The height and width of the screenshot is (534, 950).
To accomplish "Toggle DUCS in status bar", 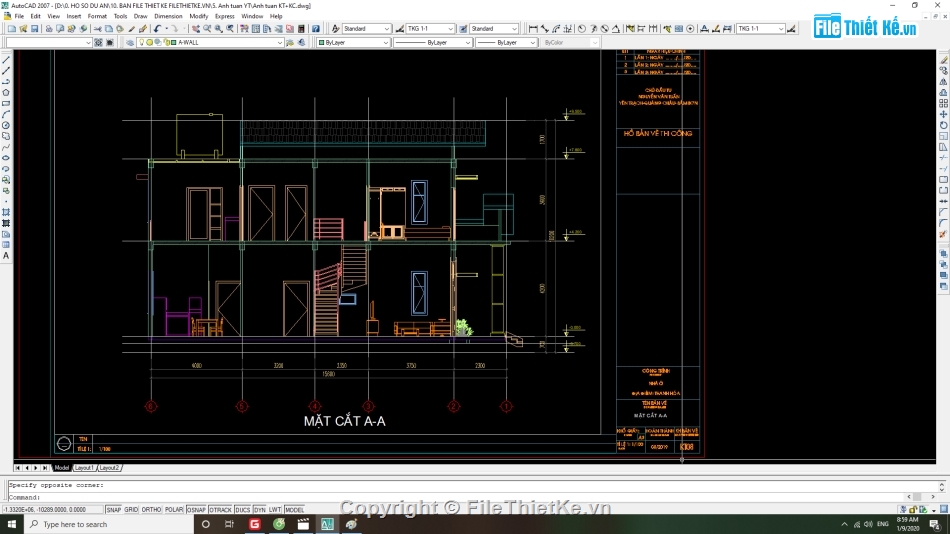I will click(242, 510).
